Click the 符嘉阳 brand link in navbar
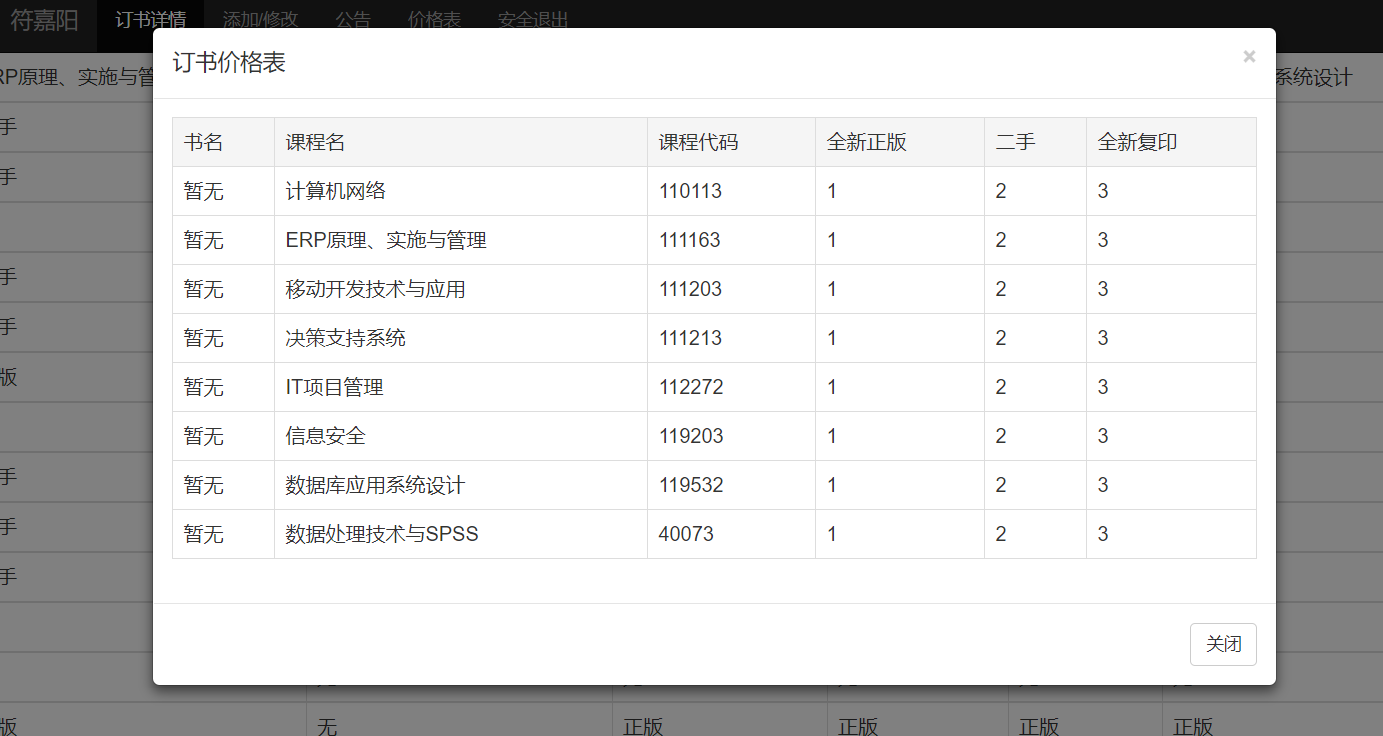The height and width of the screenshot is (736, 1383). [44, 21]
